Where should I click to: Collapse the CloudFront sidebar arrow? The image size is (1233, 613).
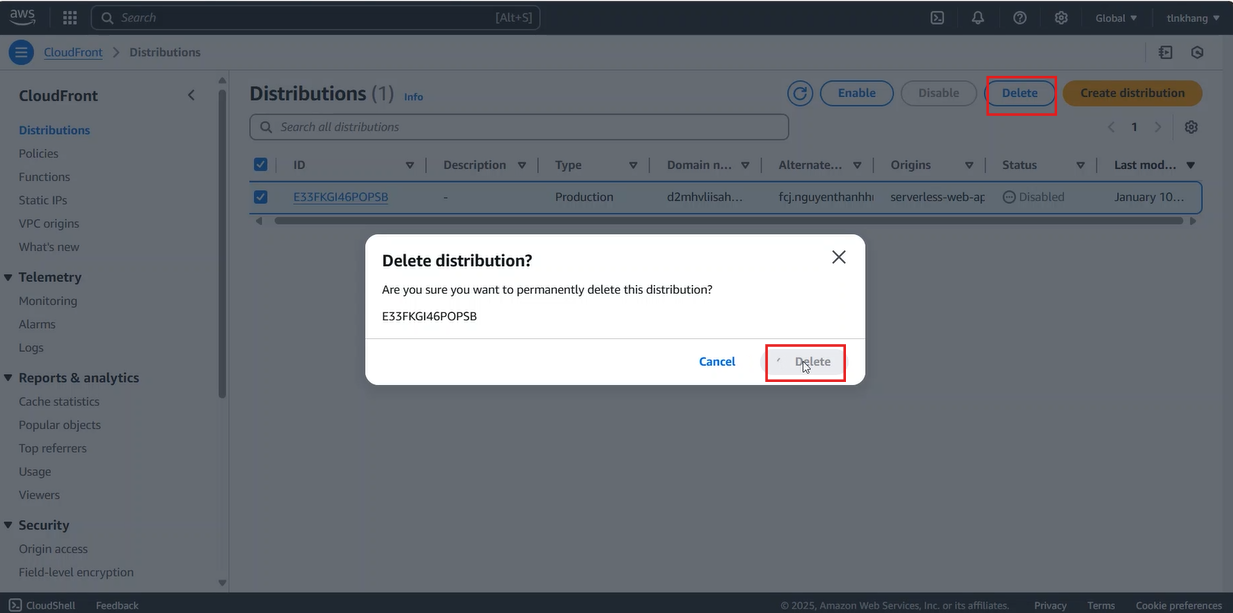pyautogui.click(x=191, y=95)
